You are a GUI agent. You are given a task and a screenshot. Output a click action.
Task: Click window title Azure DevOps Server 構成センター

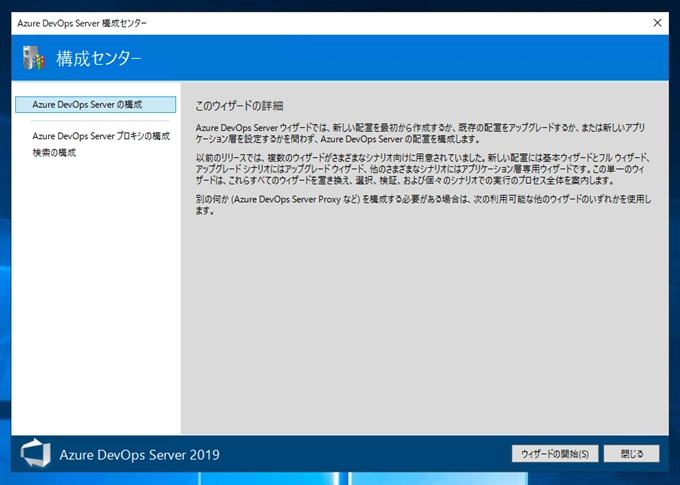[x=82, y=23]
